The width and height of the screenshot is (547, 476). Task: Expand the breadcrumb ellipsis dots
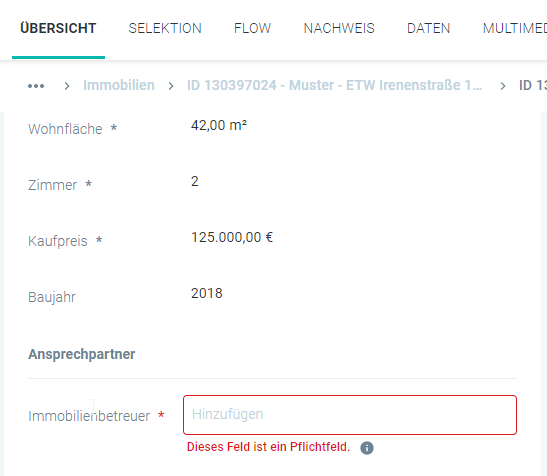(x=36, y=86)
